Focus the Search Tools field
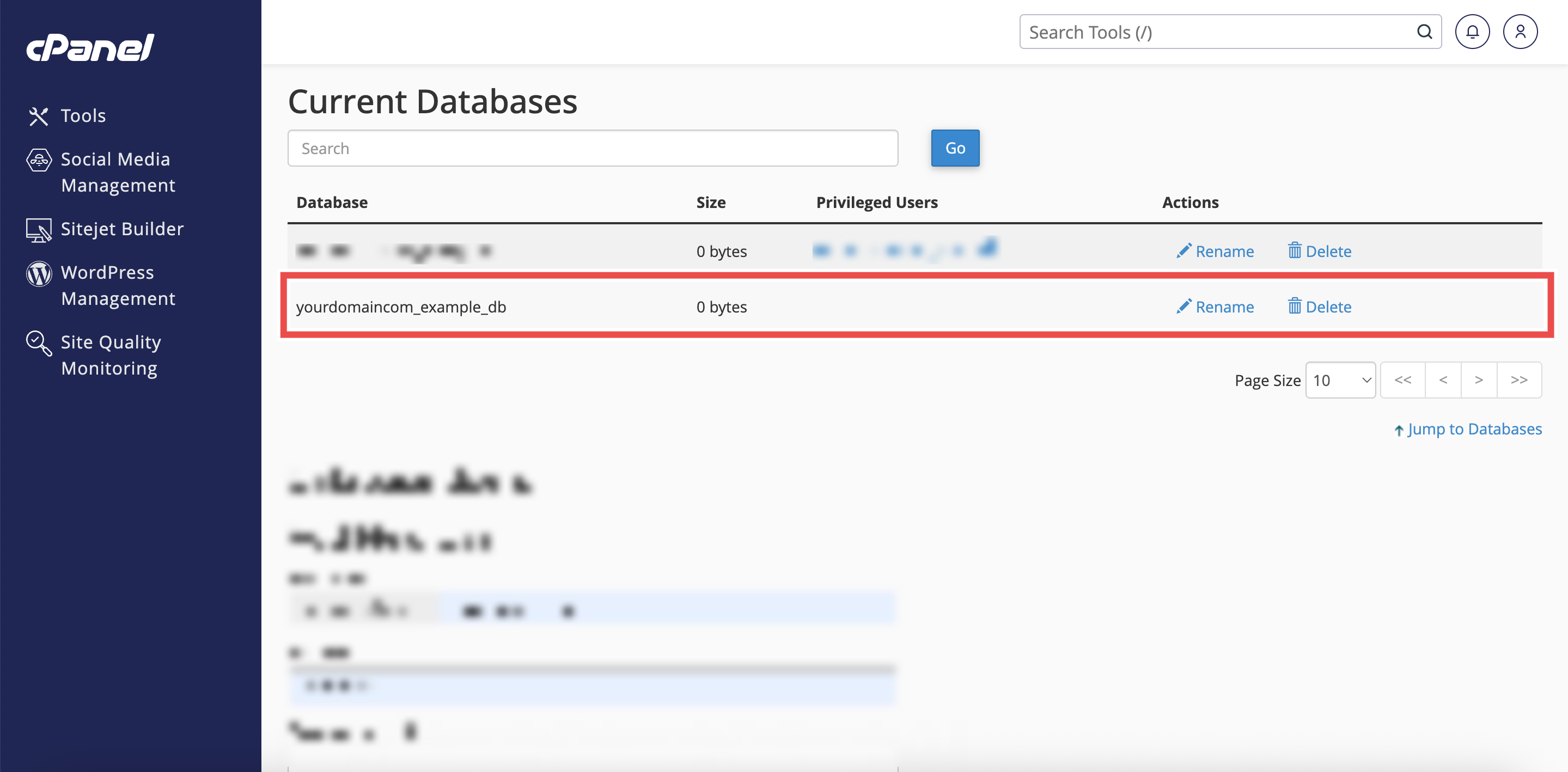 pos(1230,32)
